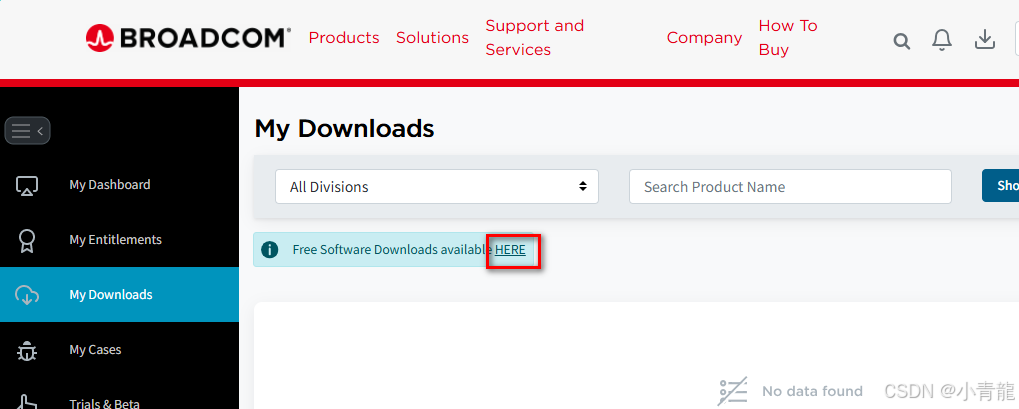Viewport: 1019px width, 409px height.
Task: Follow the HERE free downloads link
Action: click(510, 250)
